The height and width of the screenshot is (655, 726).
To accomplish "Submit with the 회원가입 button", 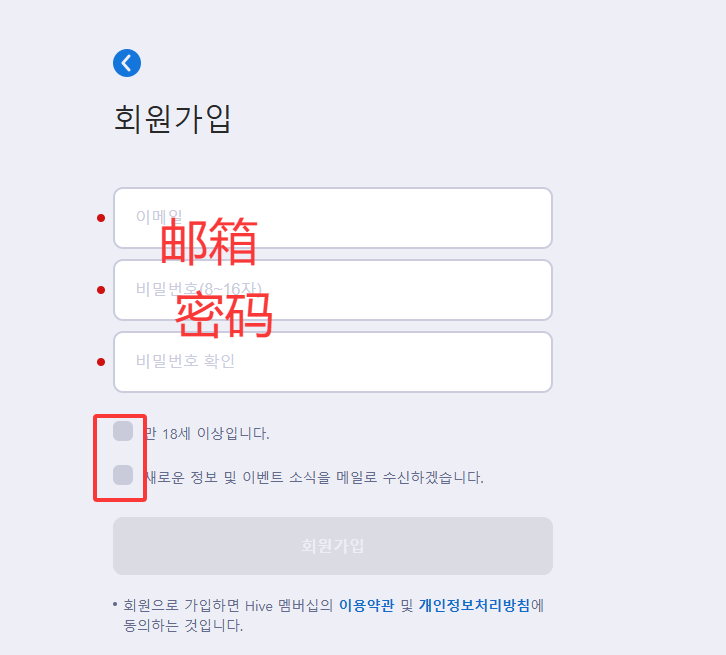I will pos(333,546).
